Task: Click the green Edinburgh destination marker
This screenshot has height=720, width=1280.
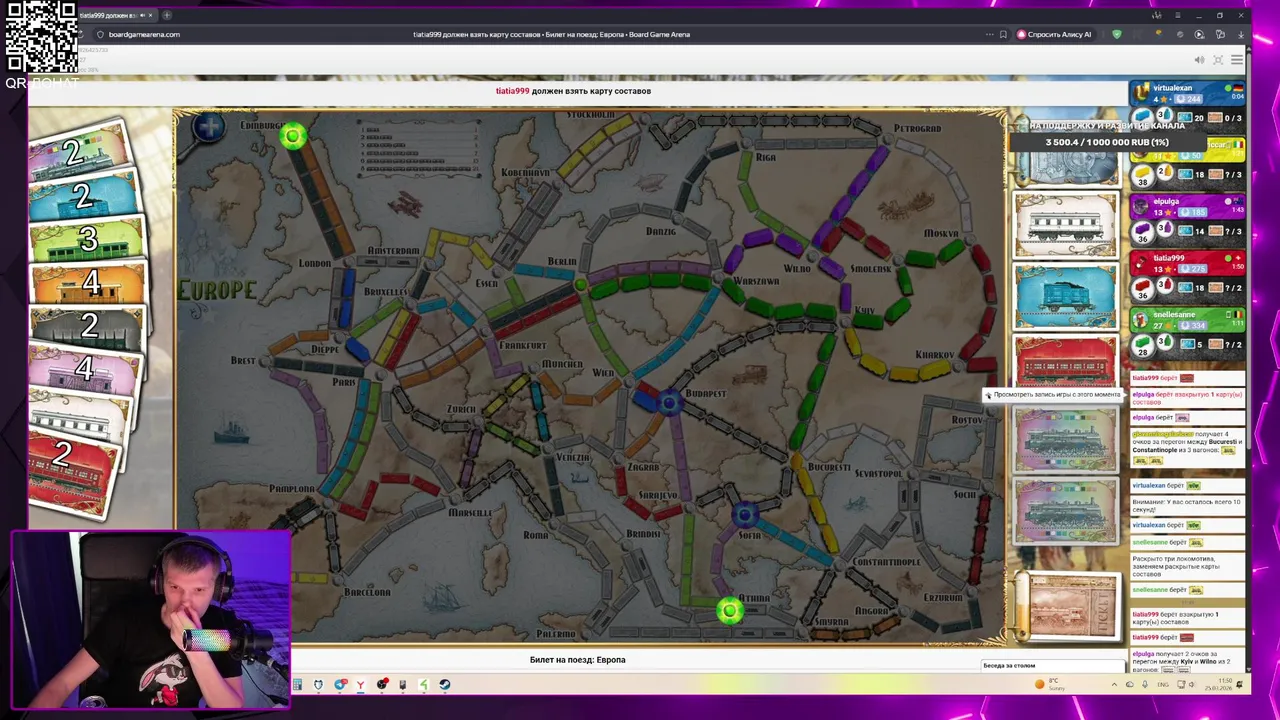Action: [293, 136]
